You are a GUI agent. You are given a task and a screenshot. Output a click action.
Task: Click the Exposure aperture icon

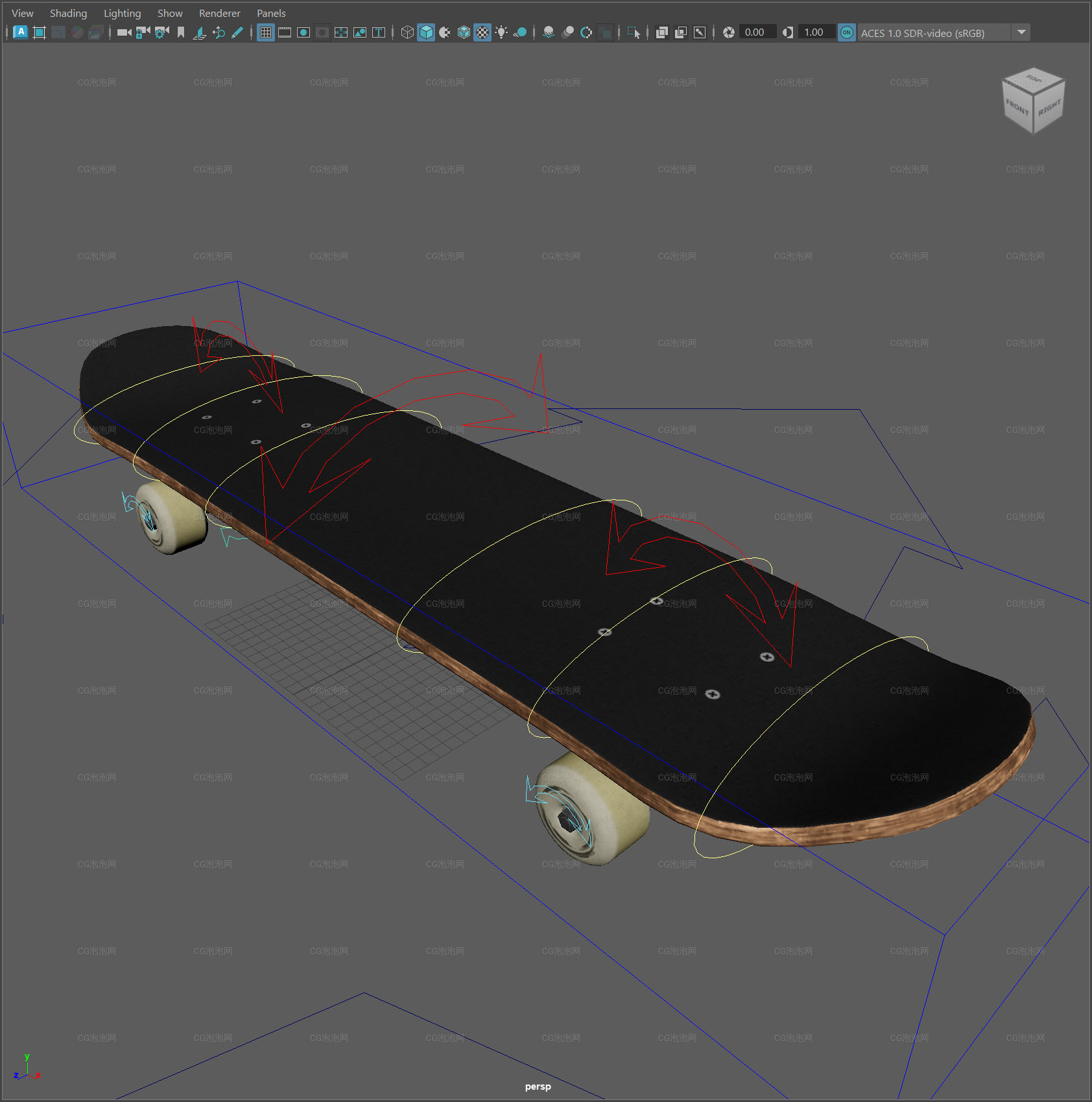729,32
